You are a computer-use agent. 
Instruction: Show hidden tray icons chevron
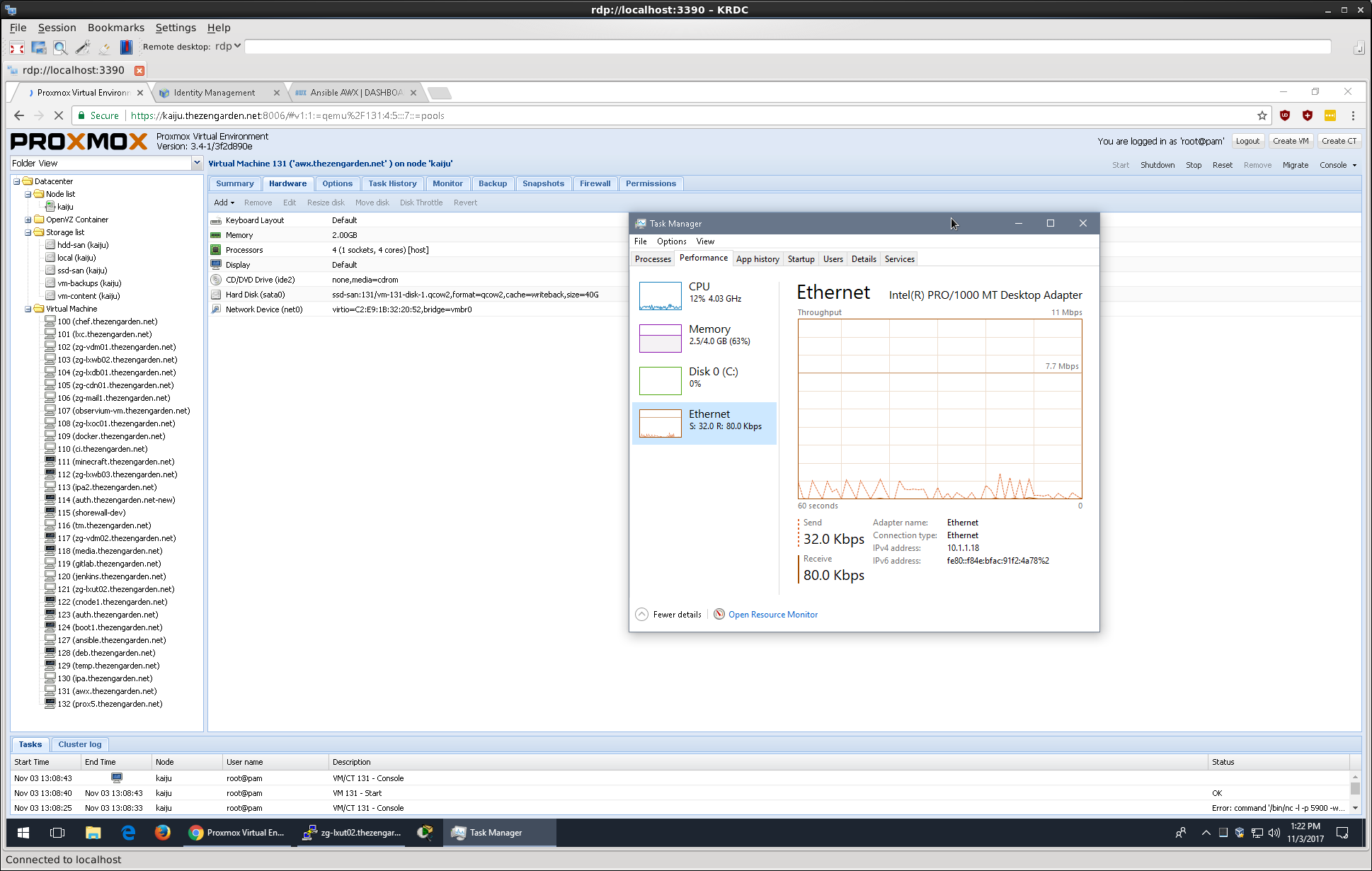[1206, 833]
